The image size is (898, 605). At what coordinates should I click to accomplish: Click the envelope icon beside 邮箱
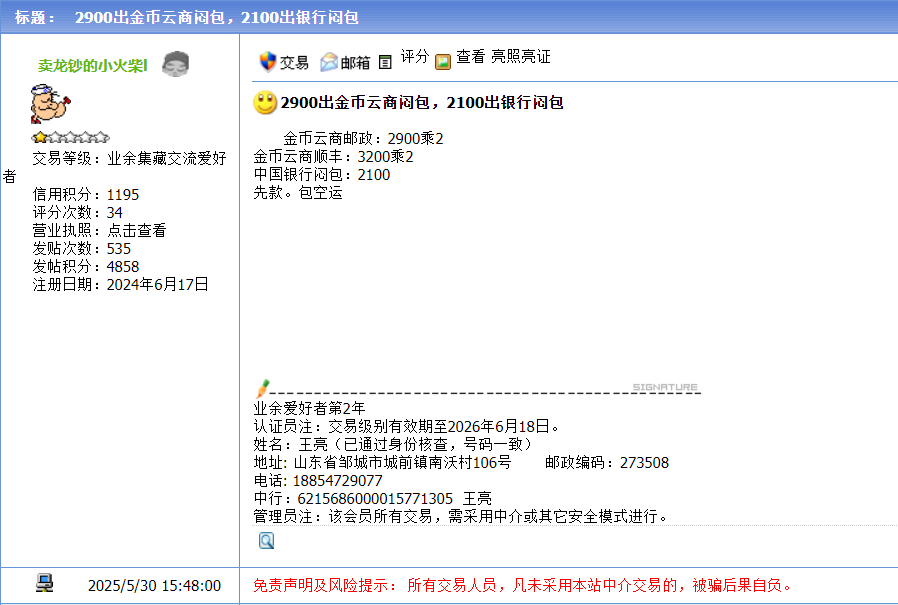329,62
